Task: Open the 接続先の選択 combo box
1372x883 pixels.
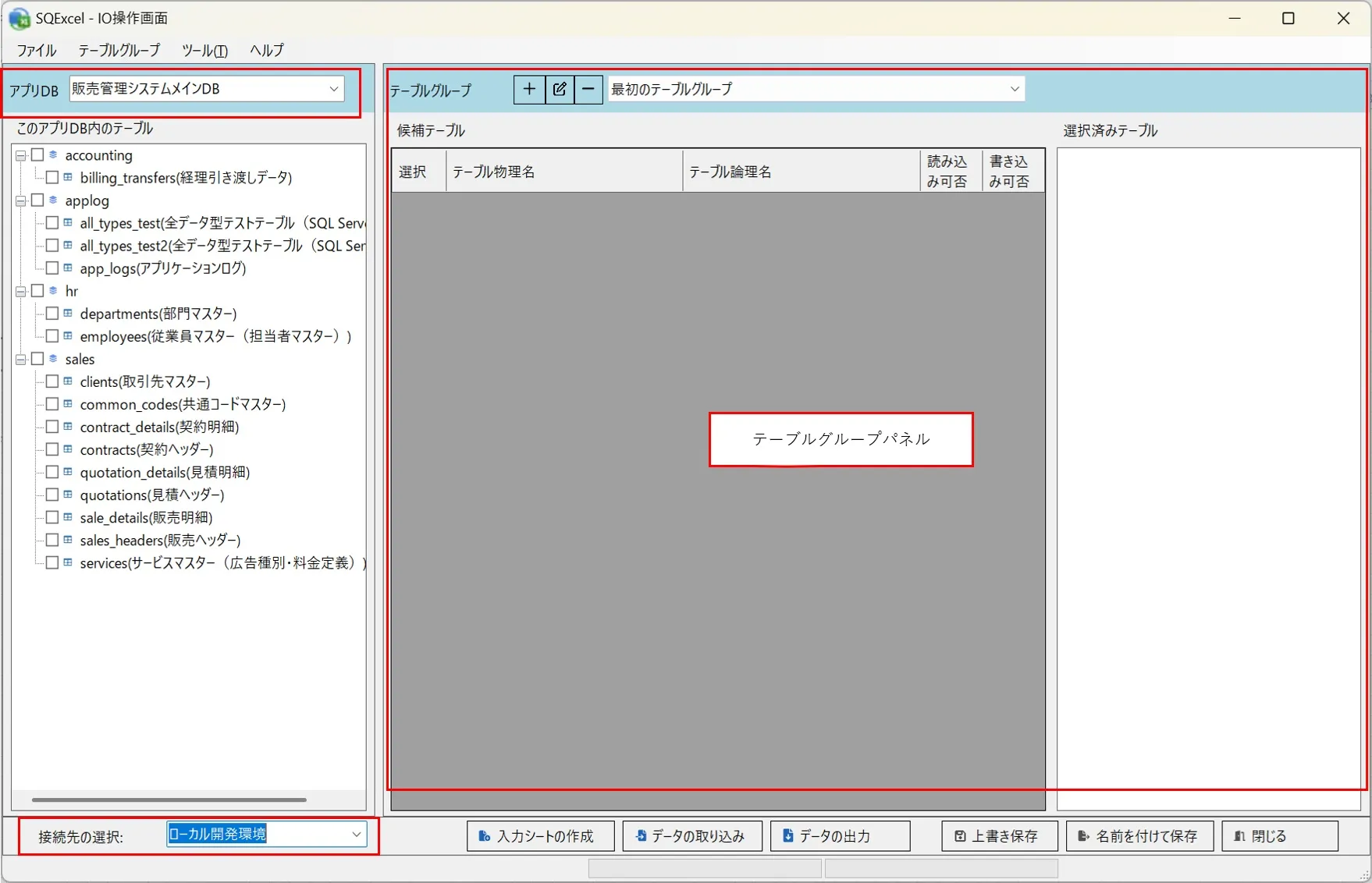Action: [x=267, y=835]
